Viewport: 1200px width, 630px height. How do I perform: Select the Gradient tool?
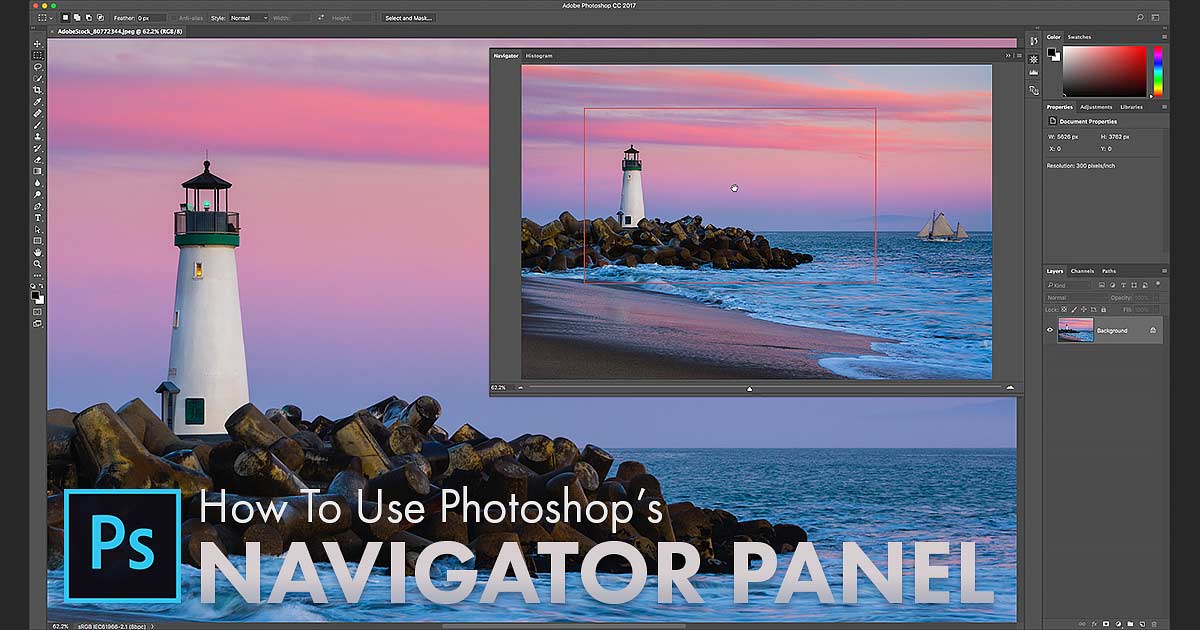tap(37, 171)
